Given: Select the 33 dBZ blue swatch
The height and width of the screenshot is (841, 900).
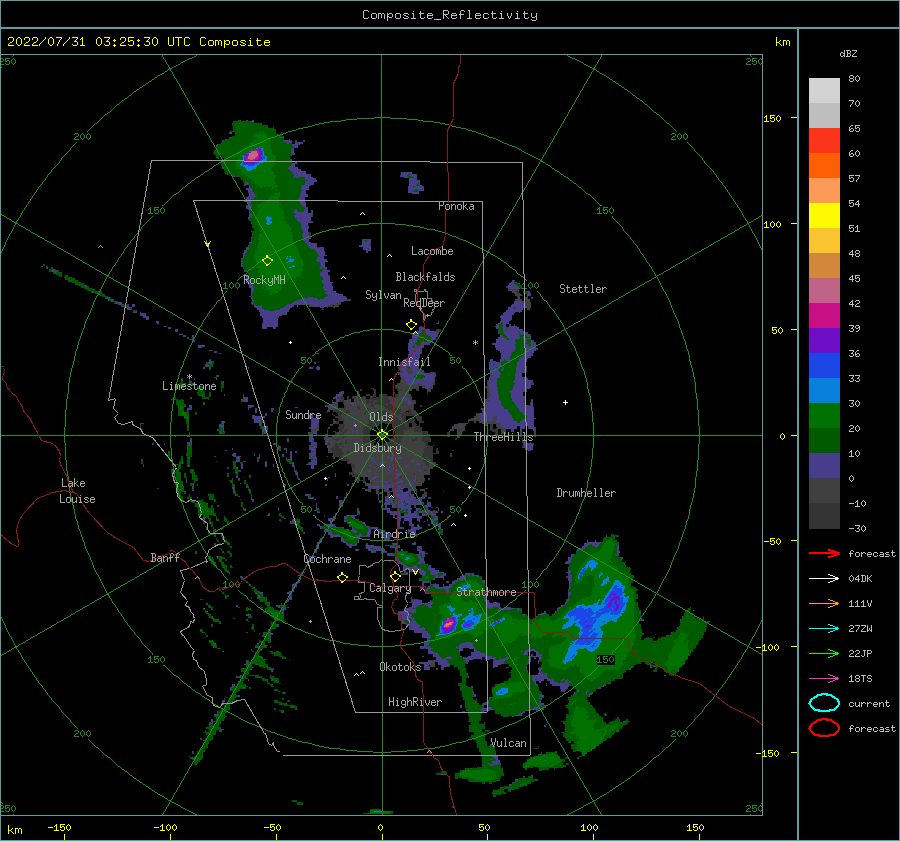Looking at the screenshot, I should (824, 365).
